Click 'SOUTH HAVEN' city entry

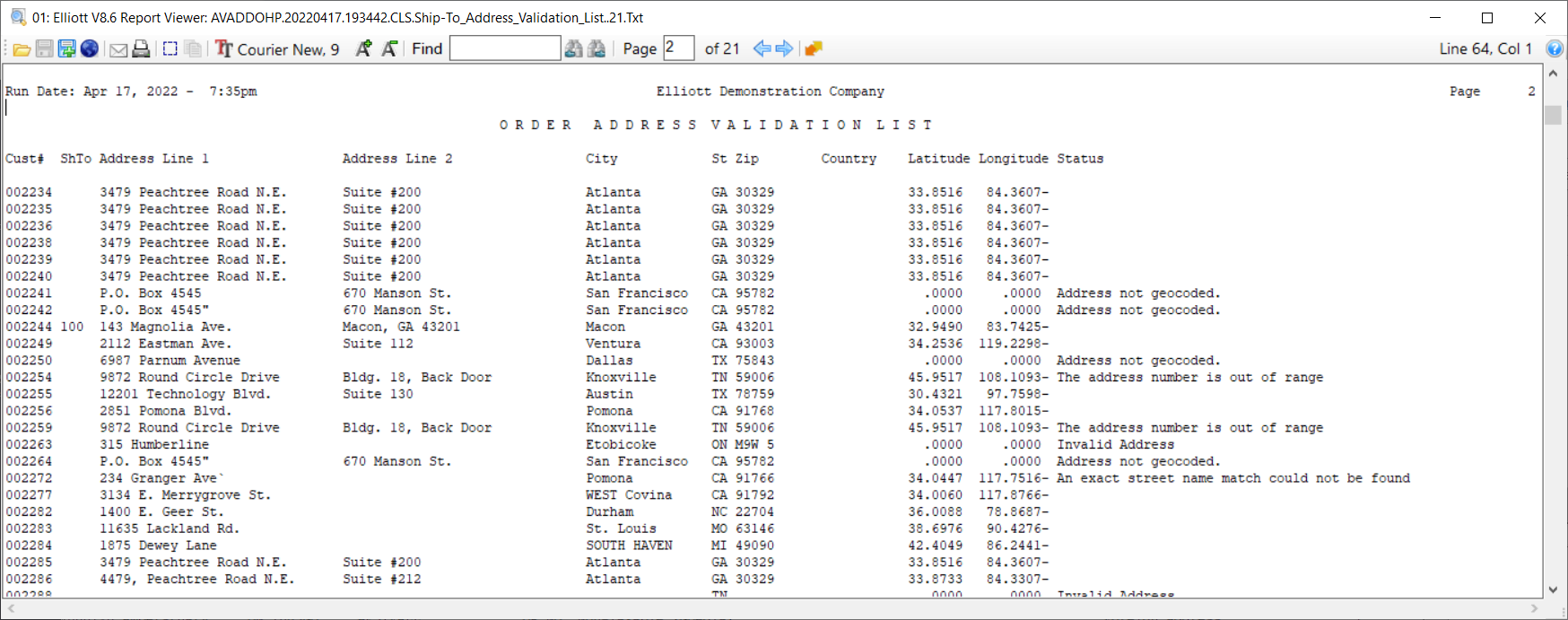click(x=629, y=546)
